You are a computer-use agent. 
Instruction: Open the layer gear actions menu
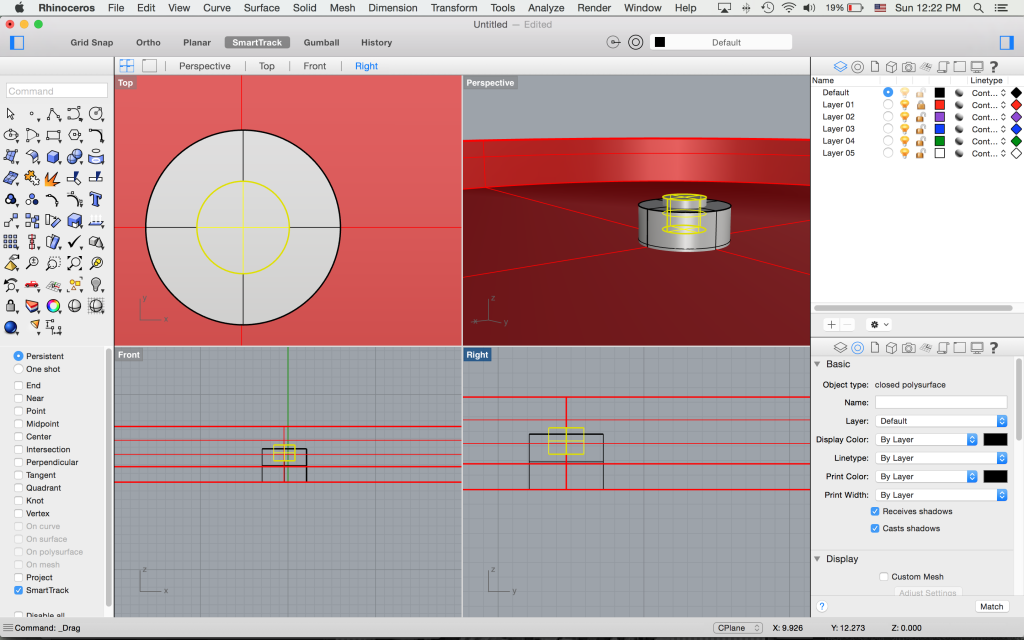(x=878, y=325)
